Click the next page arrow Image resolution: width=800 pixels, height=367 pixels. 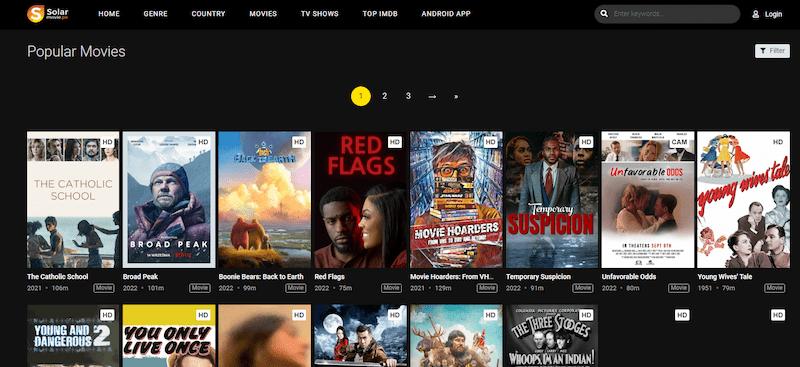coord(432,96)
